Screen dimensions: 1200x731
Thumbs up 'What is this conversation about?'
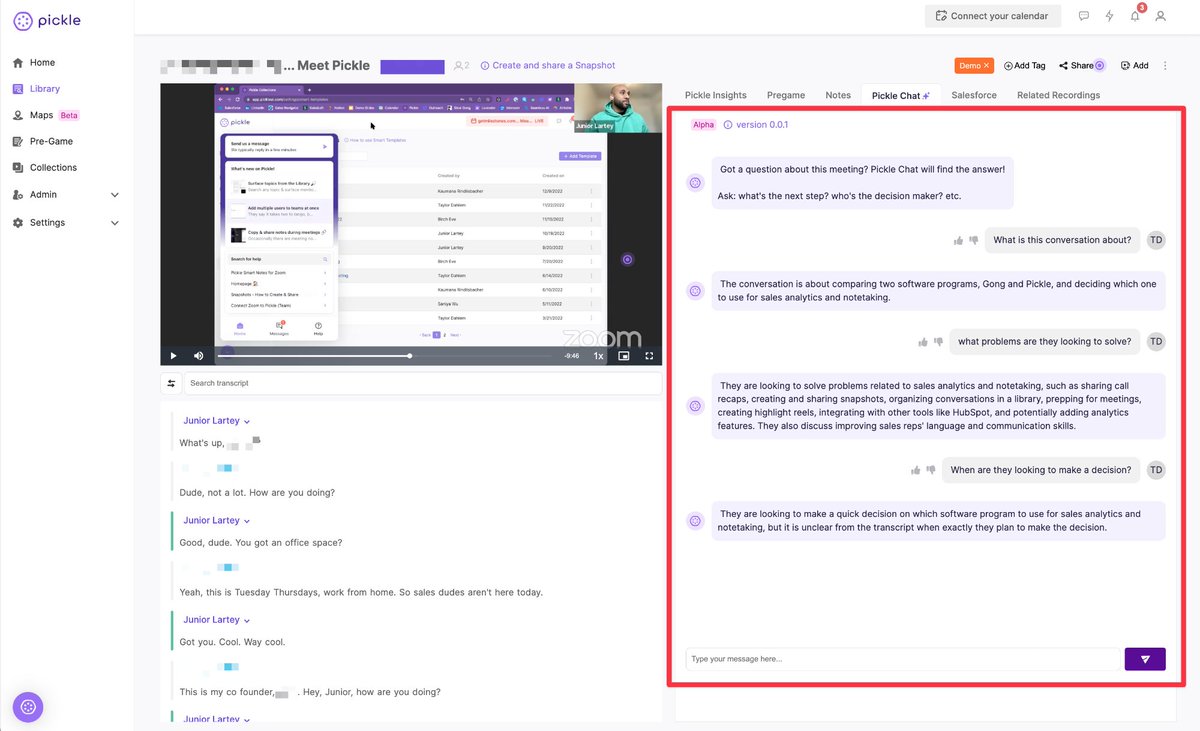[958, 240]
